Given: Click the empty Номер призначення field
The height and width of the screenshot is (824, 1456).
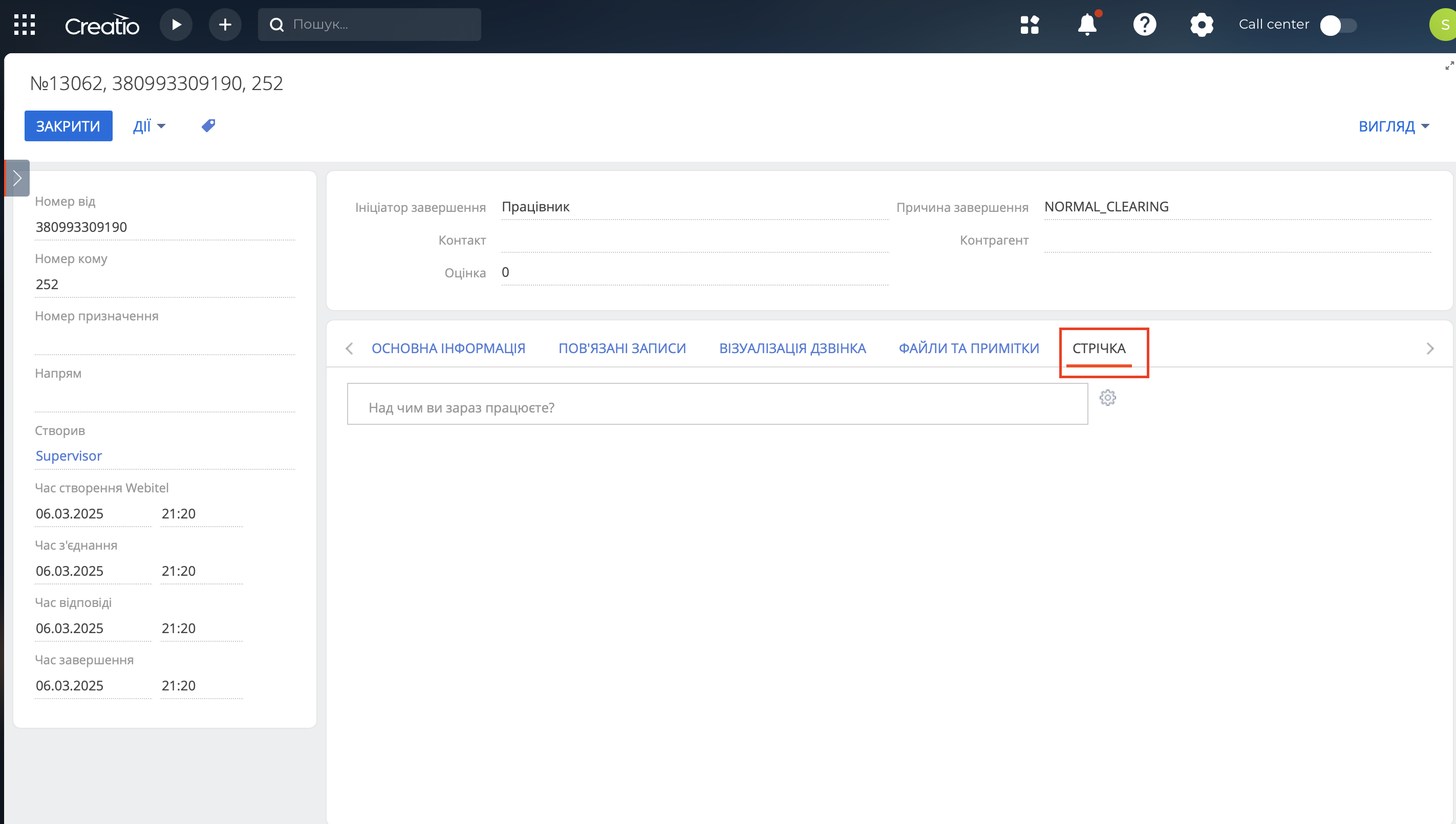Looking at the screenshot, I should (165, 341).
